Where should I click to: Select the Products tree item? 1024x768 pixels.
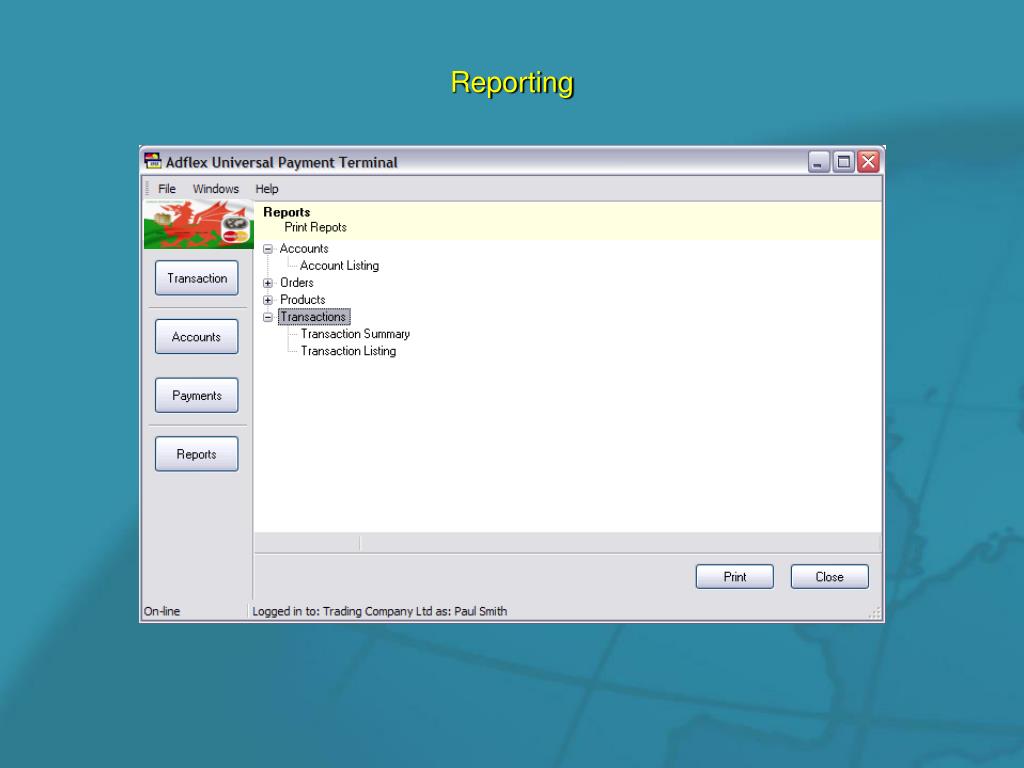click(x=302, y=300)
